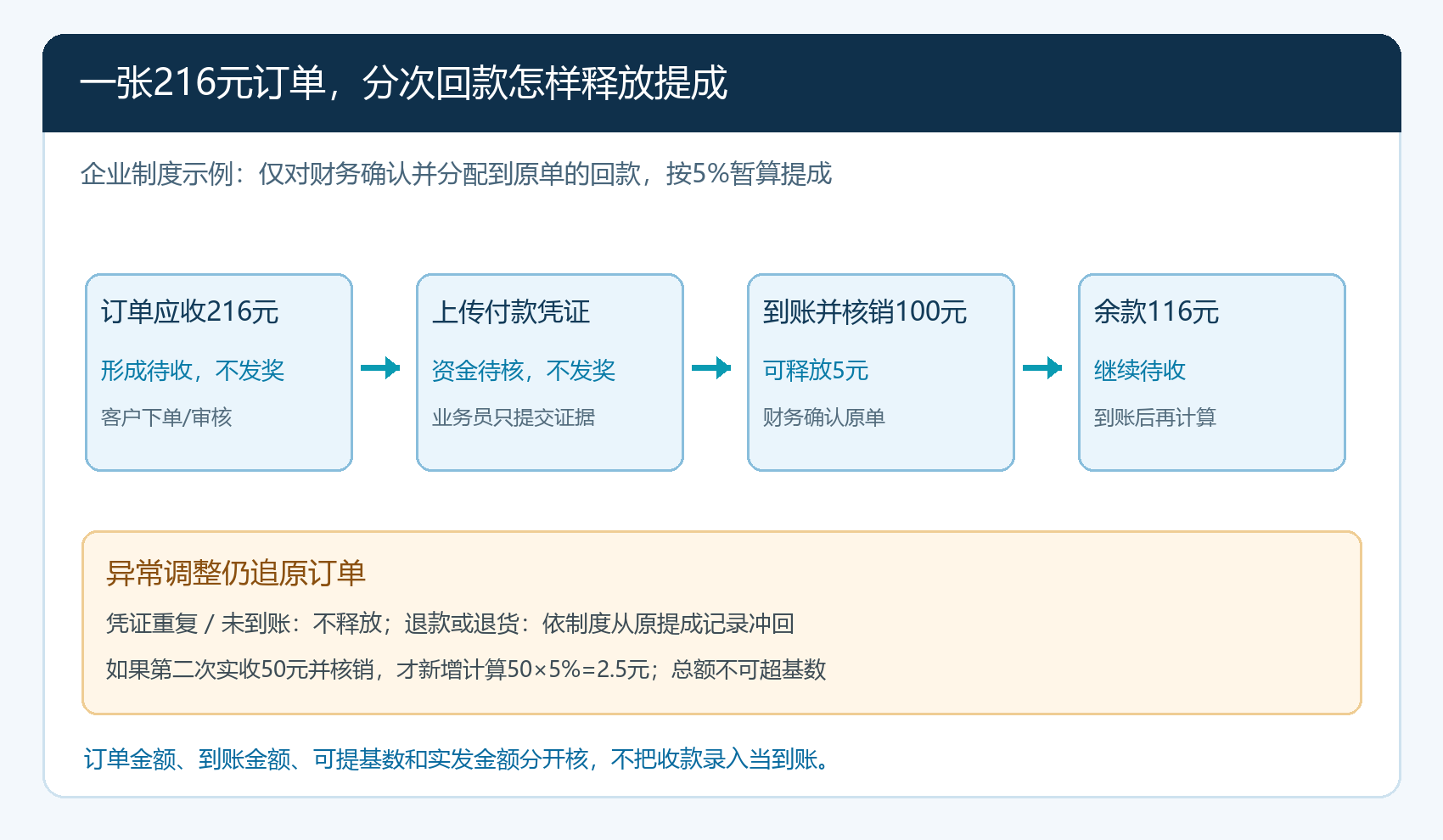This screenshot has width=1443, height=840.
Task: Click the subtitle starting with 企业制度示例
Action: (x=456, y=174)
